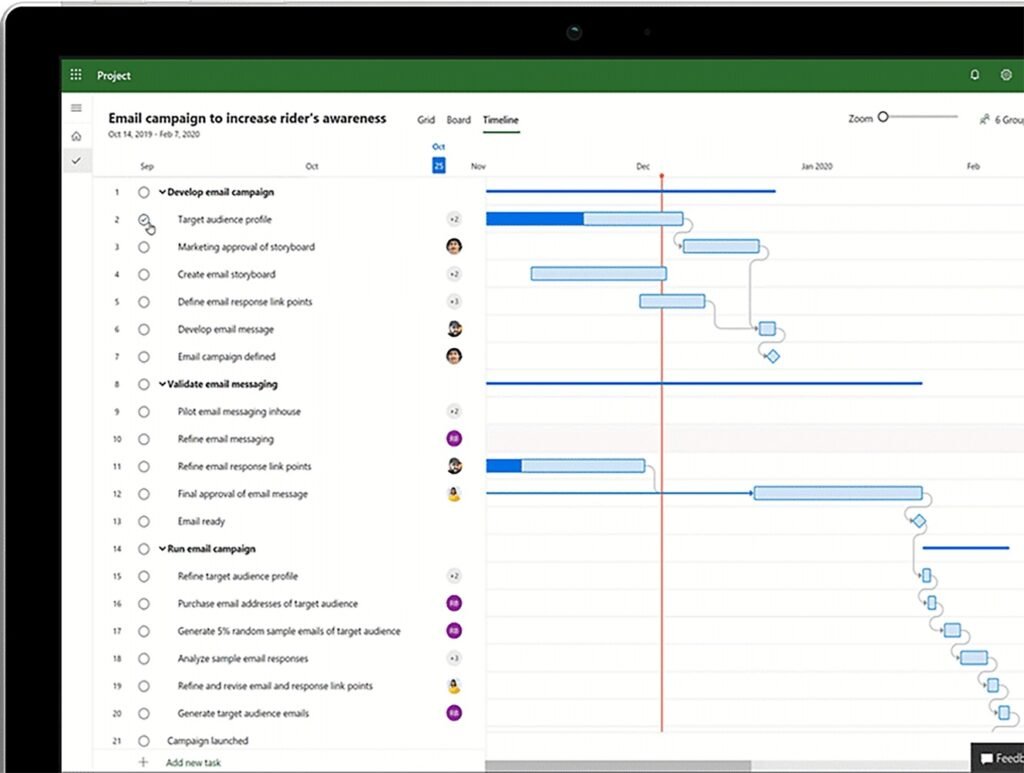Viewport: 1024px width, 773px height.
Task: Go to Home in left sidebar
Action: [76, 135]
